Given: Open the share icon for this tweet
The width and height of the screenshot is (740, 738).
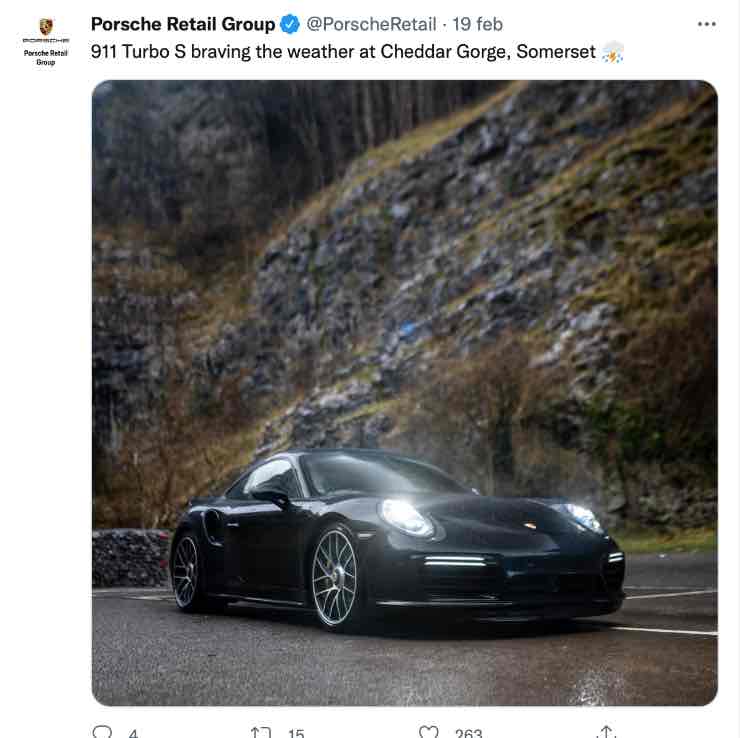Looking at the screenshot, I should (606, 732).
